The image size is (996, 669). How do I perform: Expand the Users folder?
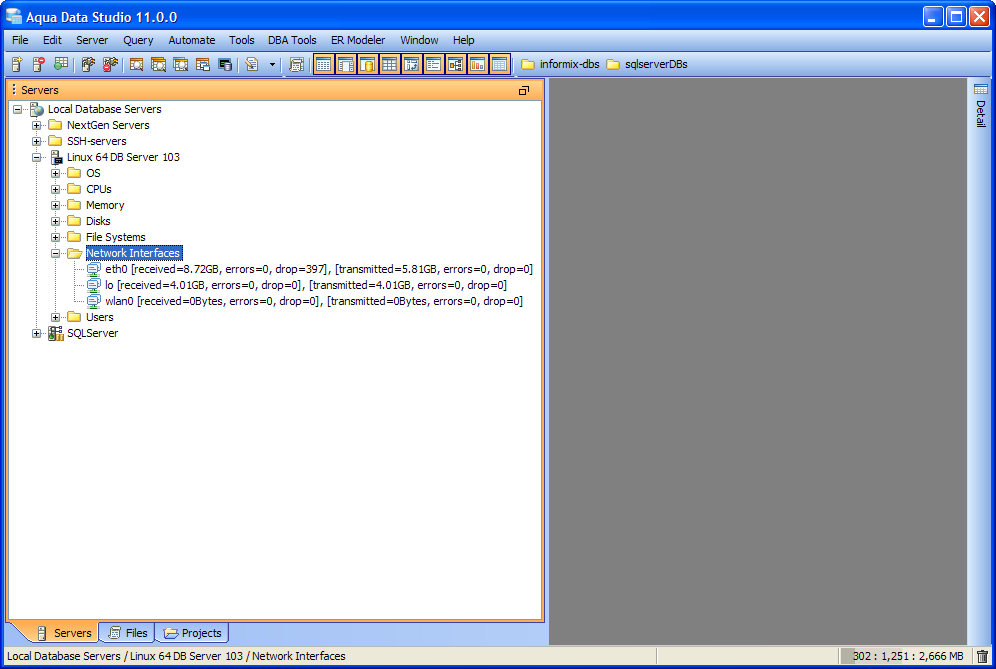point(56,317)
